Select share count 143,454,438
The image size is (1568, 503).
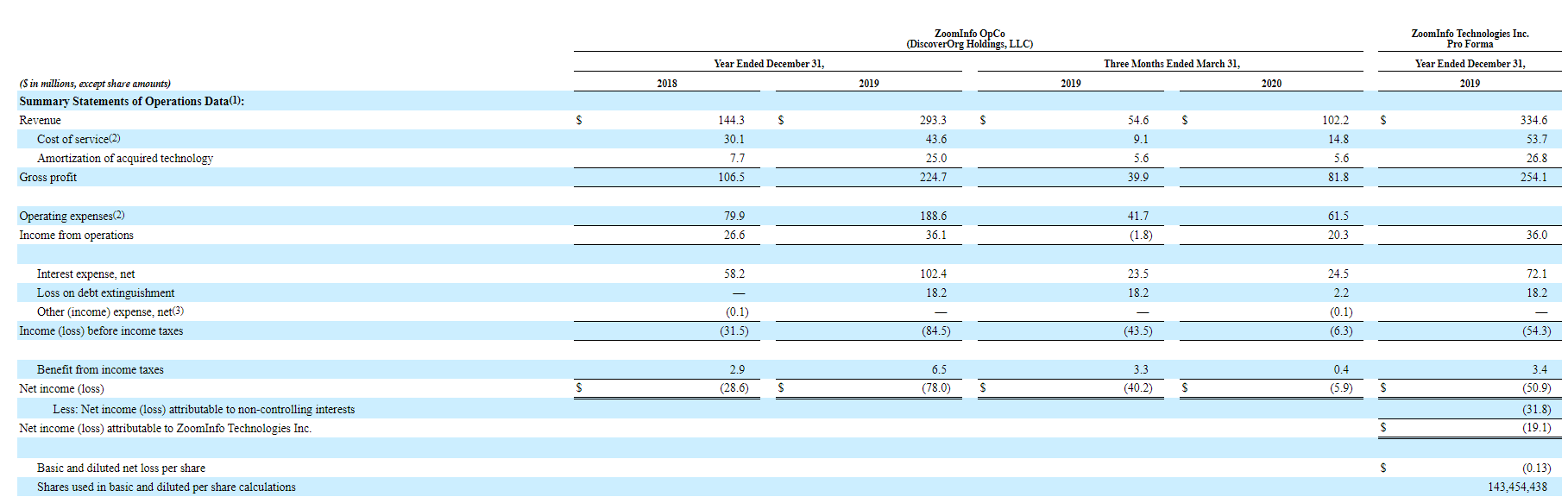click(x=1517, y=487)
